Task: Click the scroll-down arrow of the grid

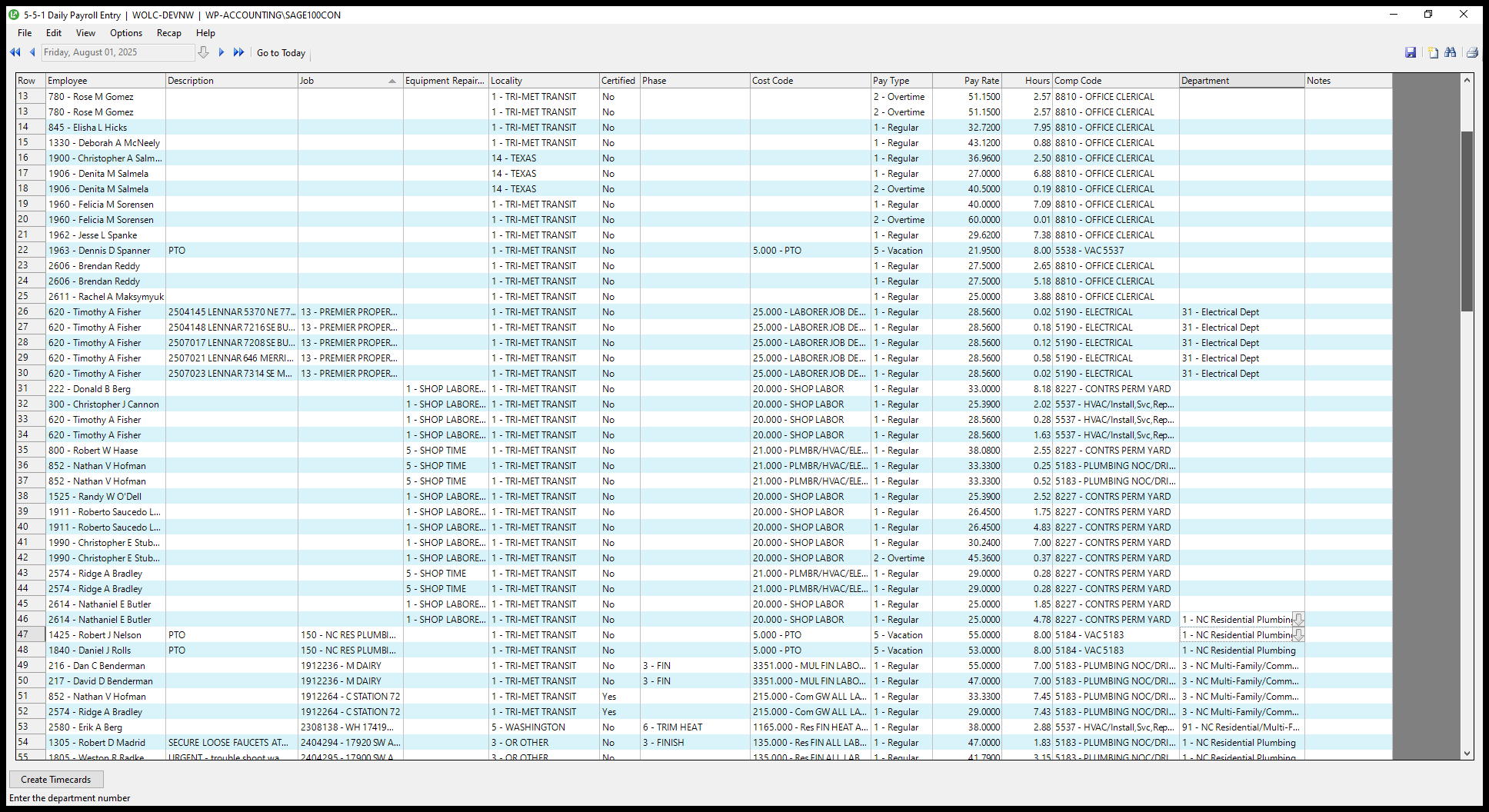Action: [1467, 754]
